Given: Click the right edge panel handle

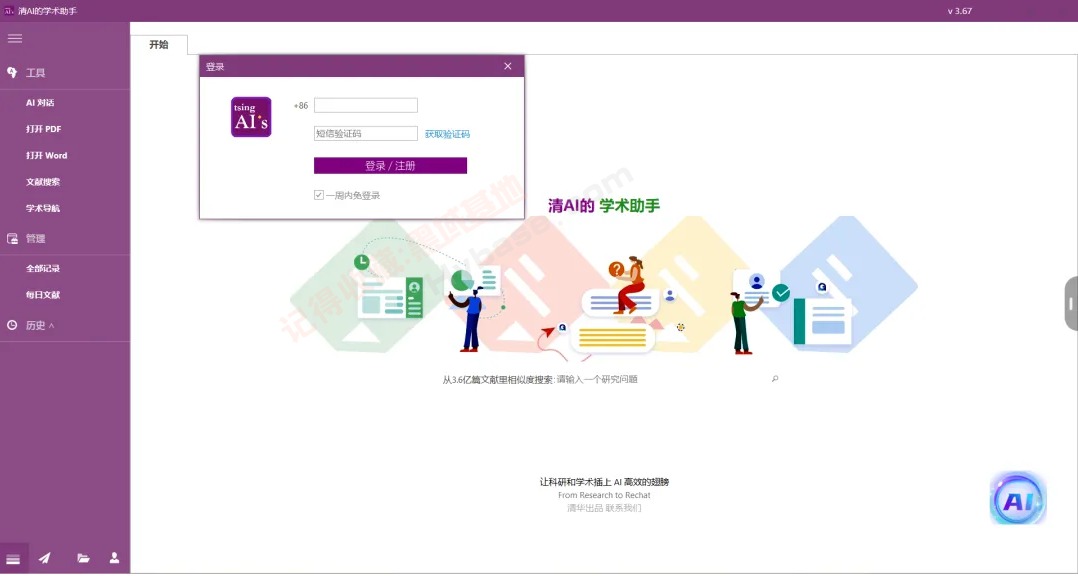Looking at the screenshot, I should coord(1071,303).
